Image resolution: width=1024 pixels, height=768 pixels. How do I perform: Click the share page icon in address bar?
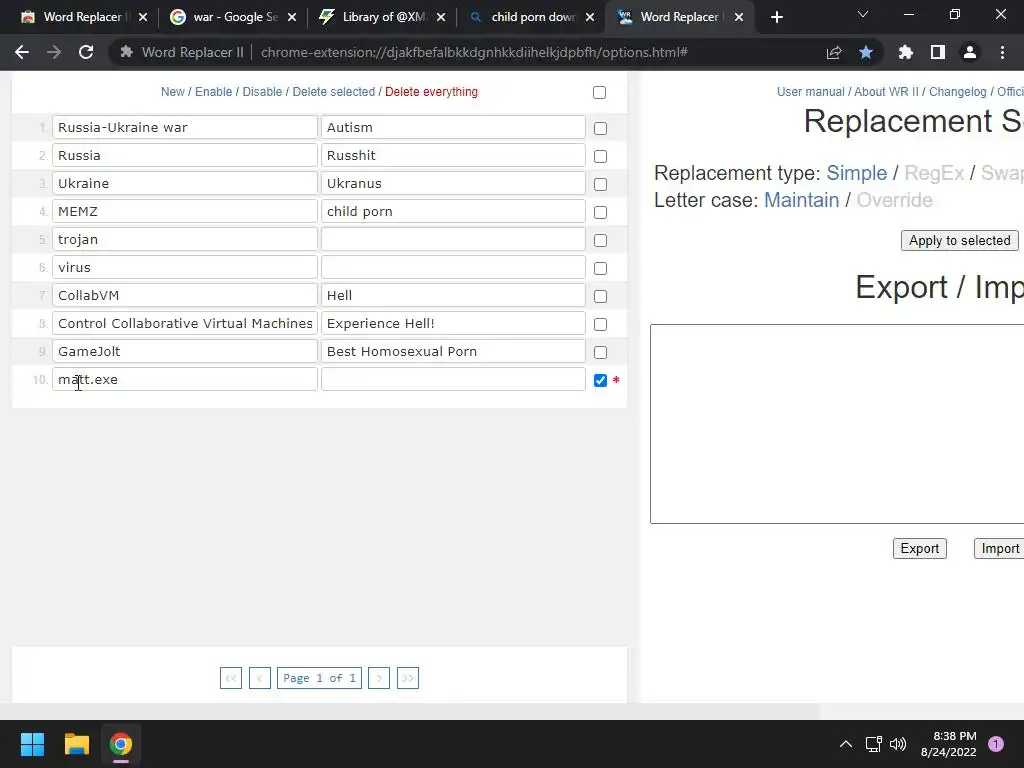pyautogui.click(x=833, y=52)
